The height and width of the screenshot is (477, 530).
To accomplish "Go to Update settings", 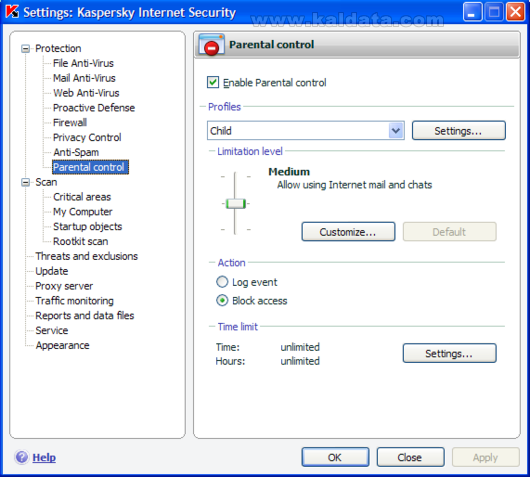I will coord(52,271).
